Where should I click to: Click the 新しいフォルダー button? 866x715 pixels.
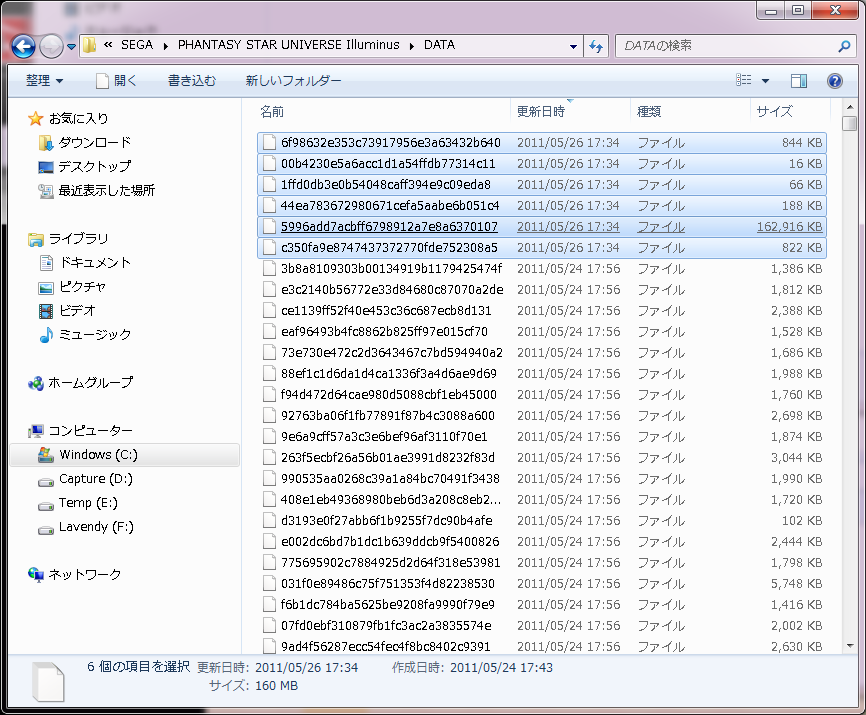click(293, 81)
